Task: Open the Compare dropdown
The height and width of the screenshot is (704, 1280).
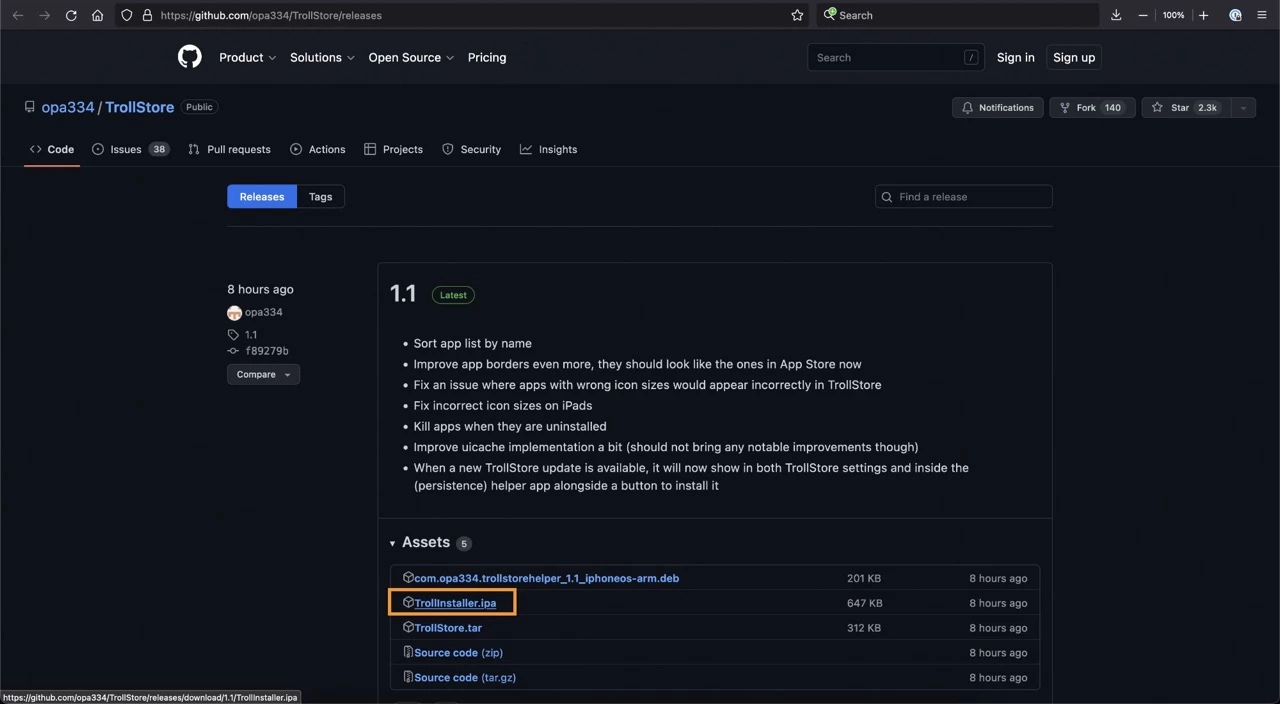Action: (x=263, y=374)
